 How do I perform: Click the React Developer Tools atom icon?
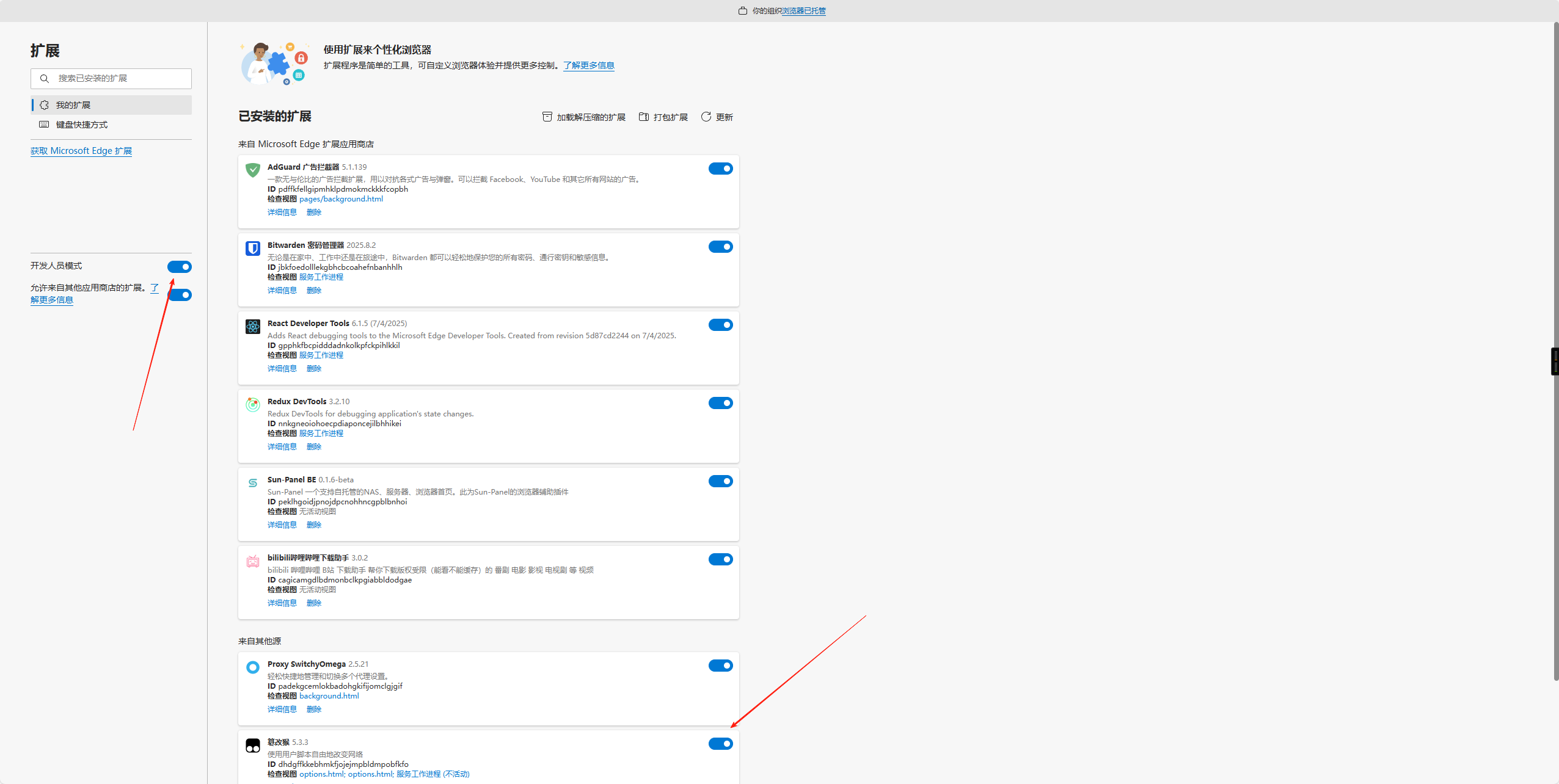[x=253, y=326]
